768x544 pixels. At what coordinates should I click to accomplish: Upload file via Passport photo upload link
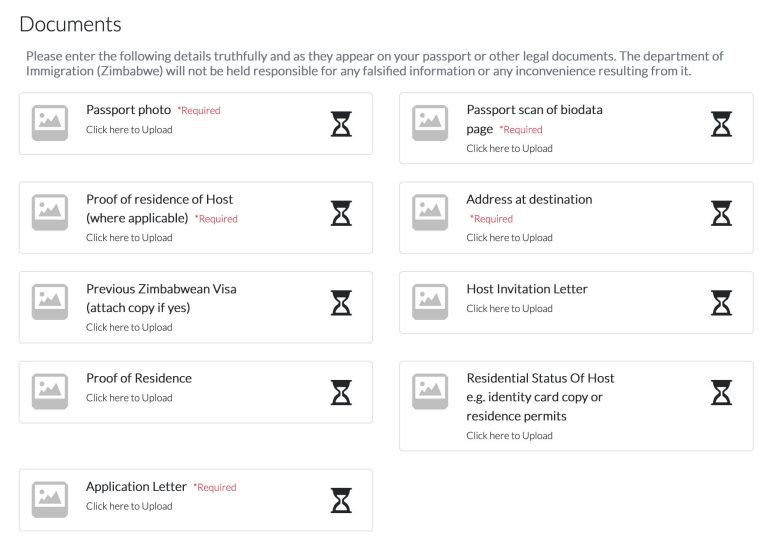[x=129, y=130]
